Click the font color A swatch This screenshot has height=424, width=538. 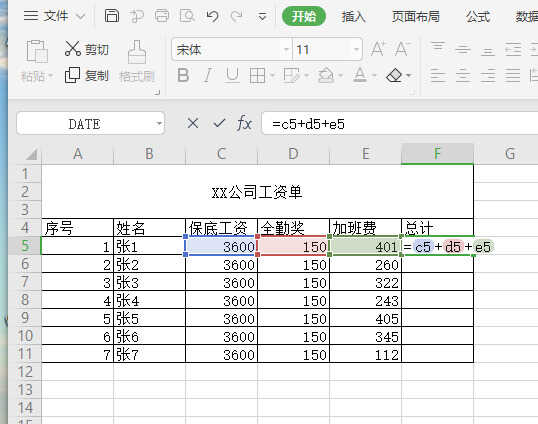(x=360, y=75)
